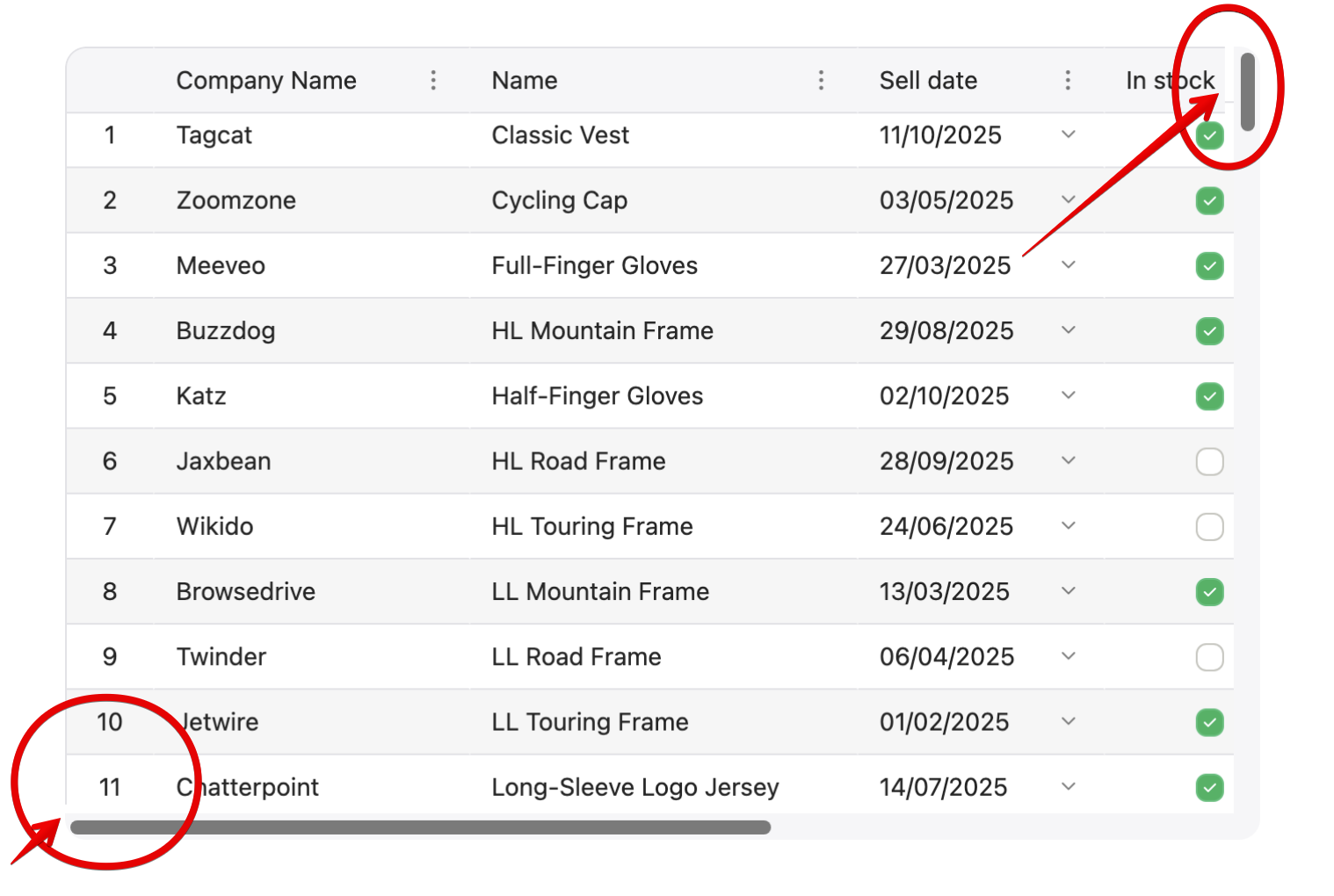The width and height of the screenshot is (1334, 896).
Task: Click the 29/08/2025 sell date value
Action: pyautogui.click(x=946, y=331)
